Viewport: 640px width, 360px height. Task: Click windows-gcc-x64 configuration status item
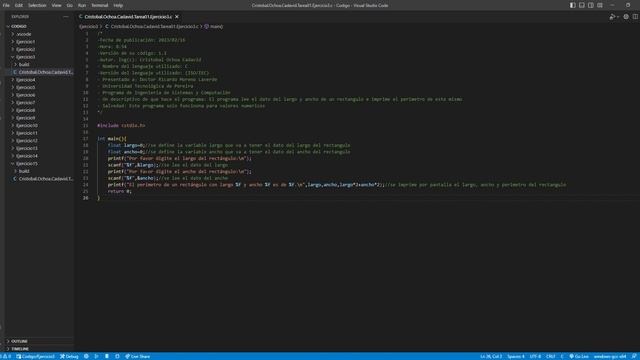[610, 356]
